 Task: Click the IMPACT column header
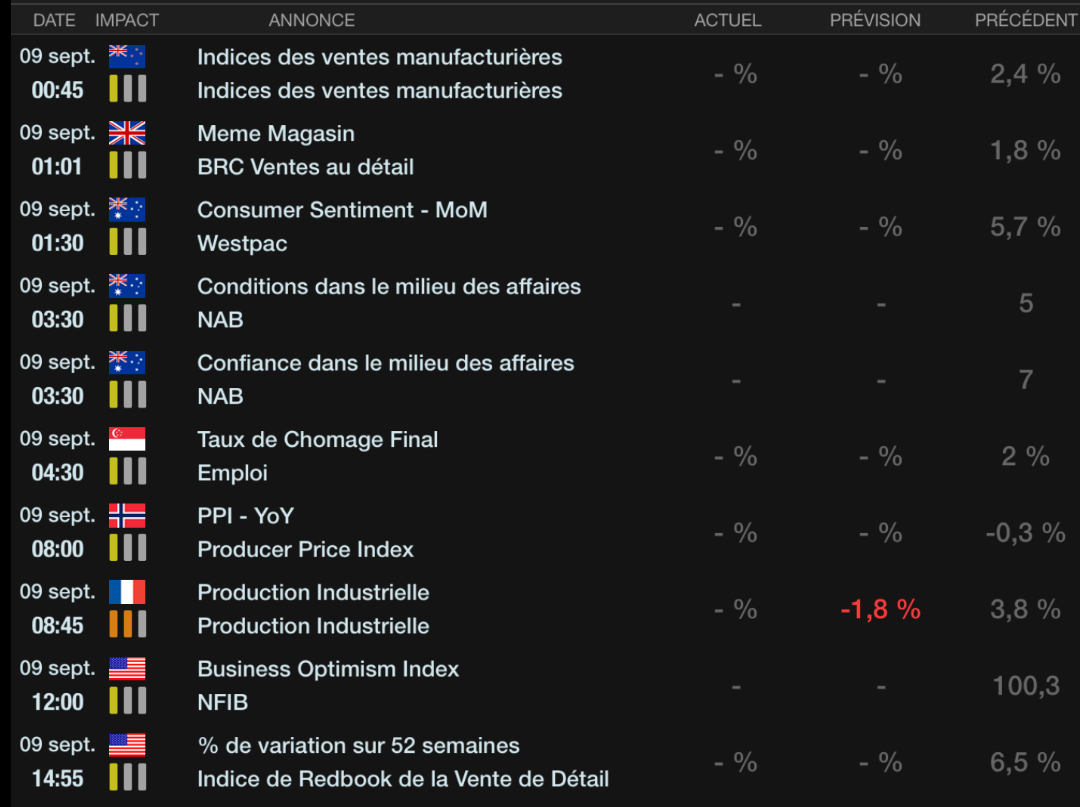pyautogui.click(x=126, y=20)
